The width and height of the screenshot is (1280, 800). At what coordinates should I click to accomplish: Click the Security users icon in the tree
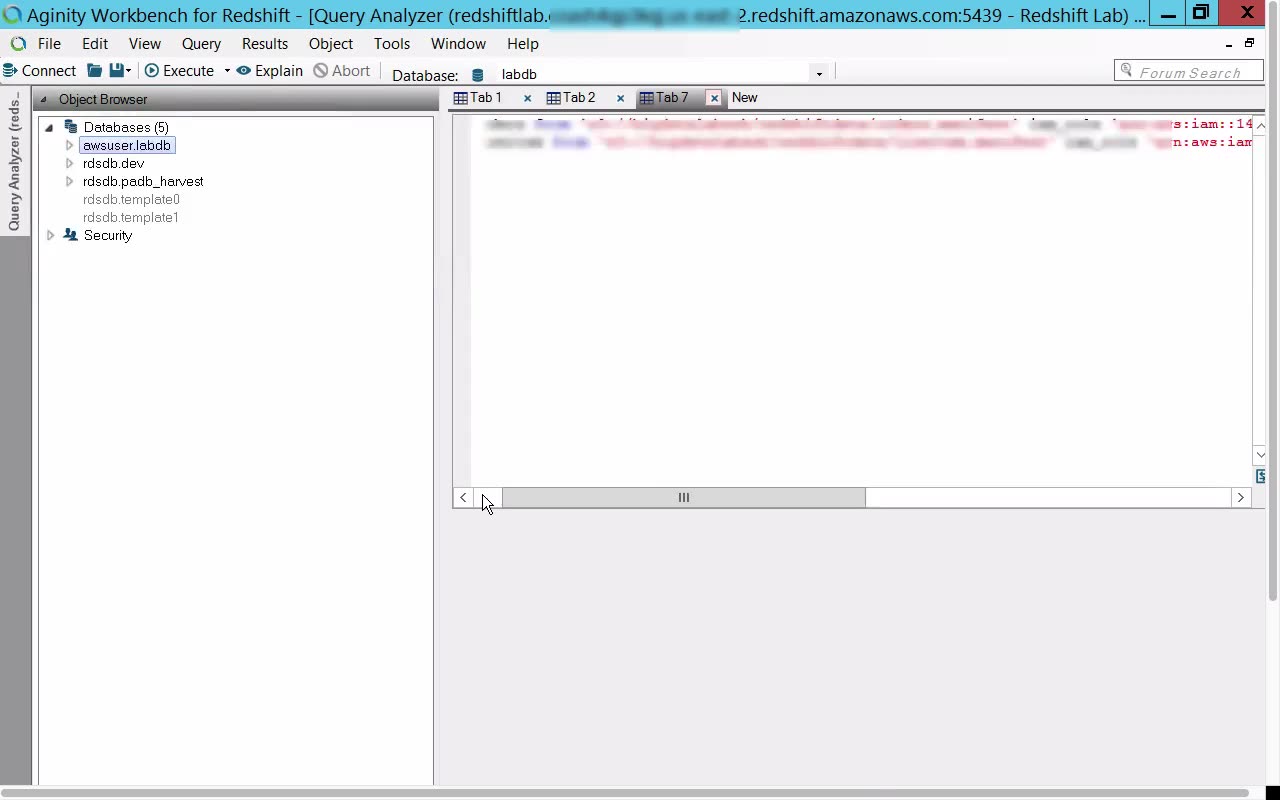(x=71, y=235)
